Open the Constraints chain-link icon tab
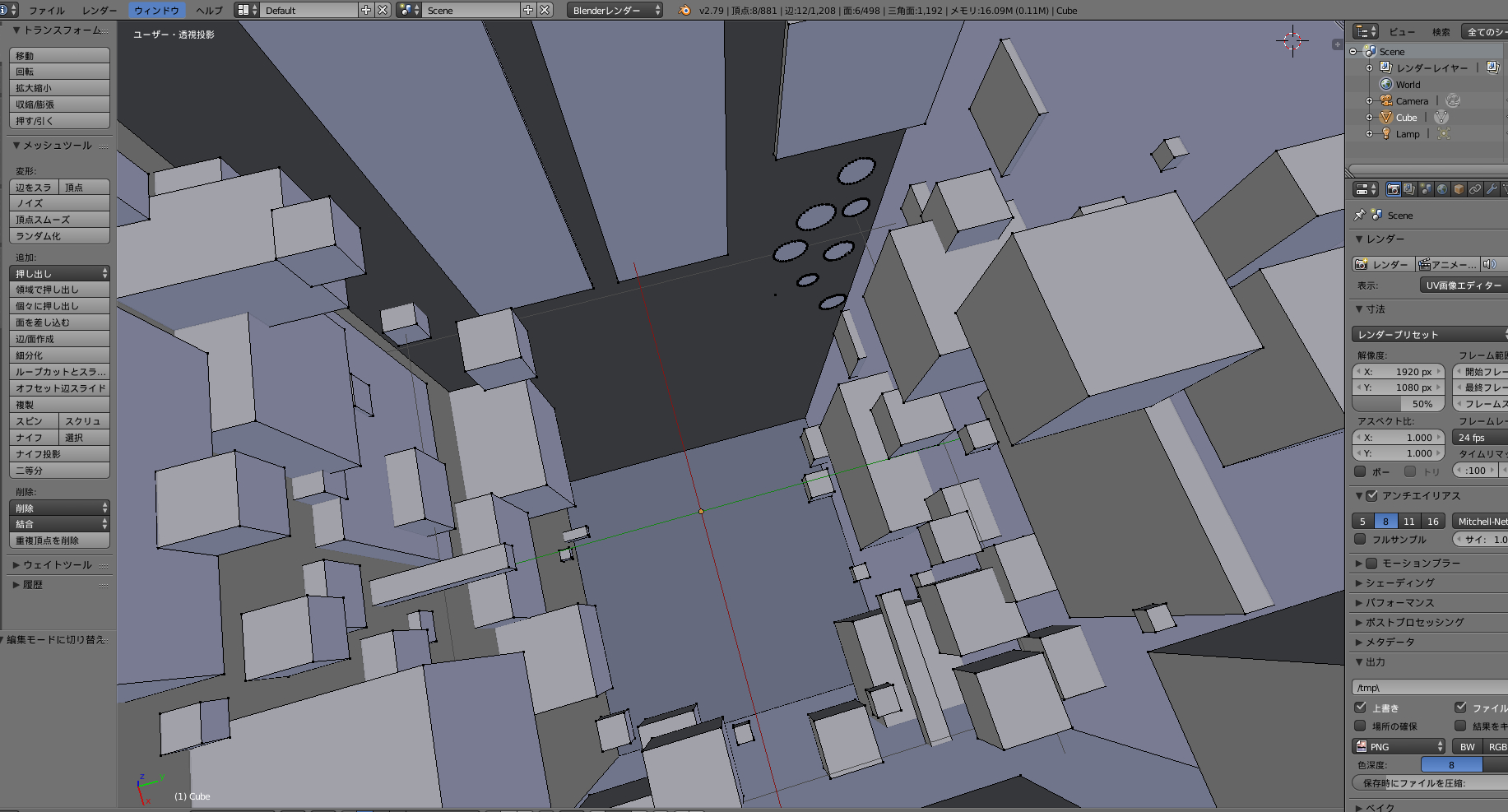 [1475, 189]
